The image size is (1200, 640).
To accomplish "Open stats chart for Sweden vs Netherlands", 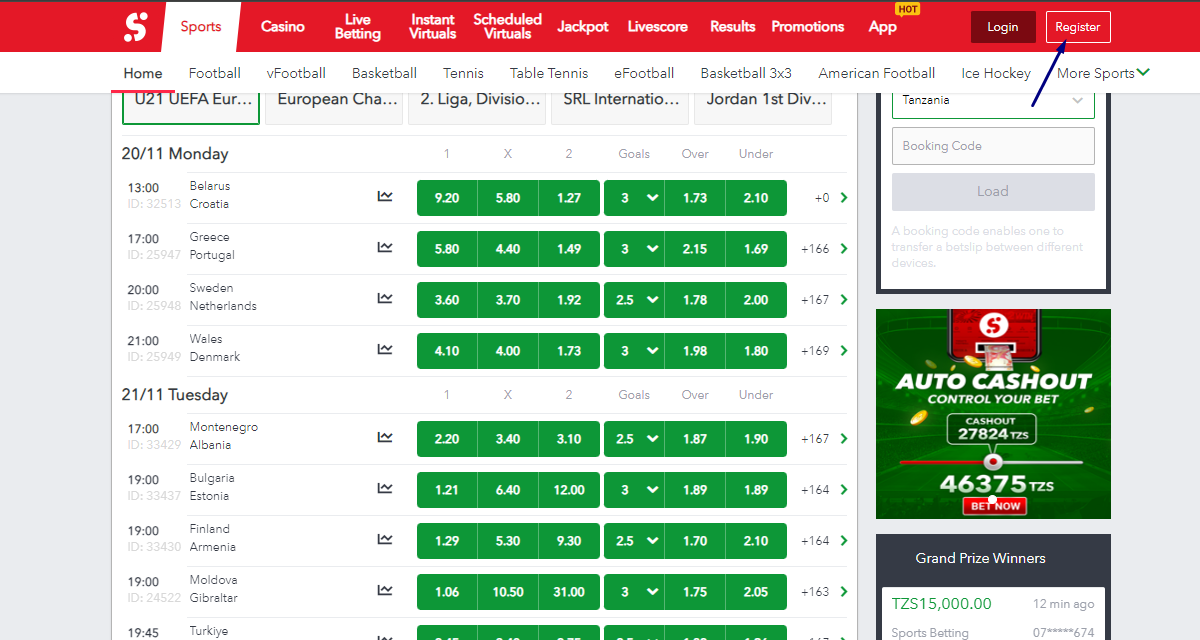I will click(385, 299).
